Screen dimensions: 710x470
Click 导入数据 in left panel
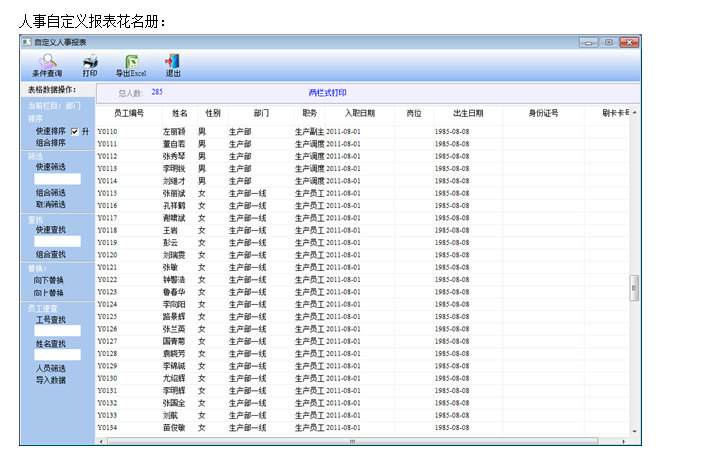(50, 380)
